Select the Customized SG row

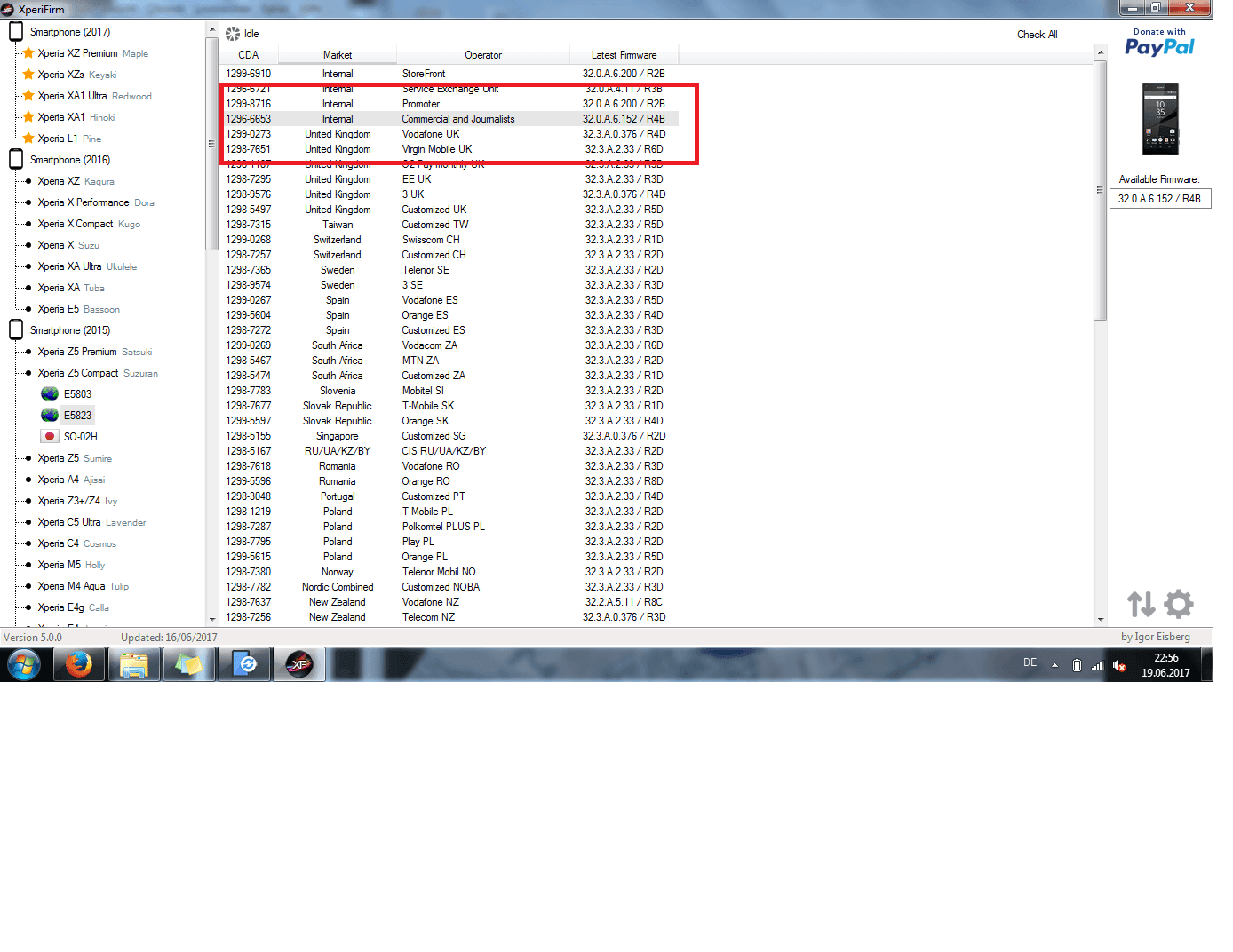pyautogui.click(x=449, y=436)
